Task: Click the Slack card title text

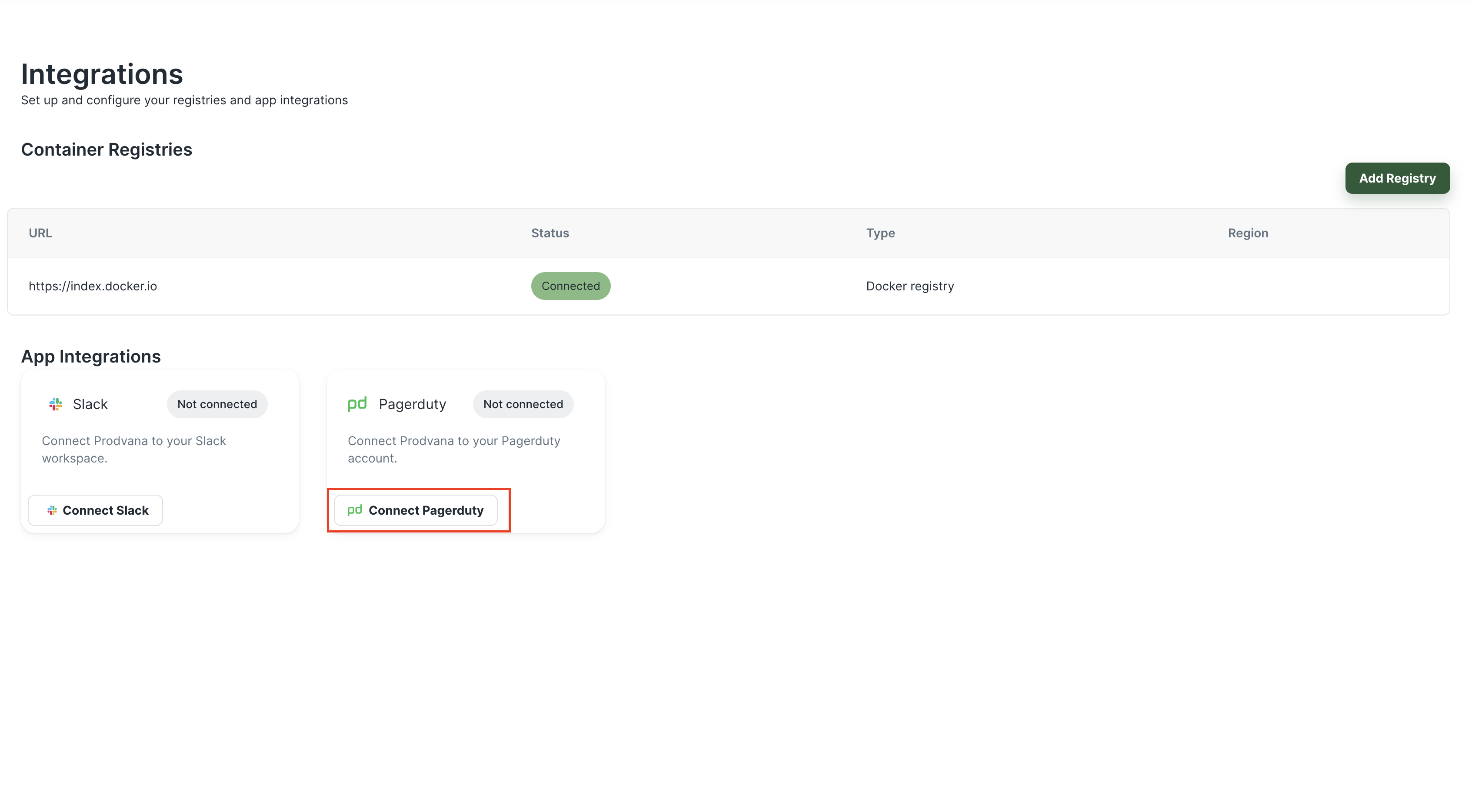Action: pos(90,404)
